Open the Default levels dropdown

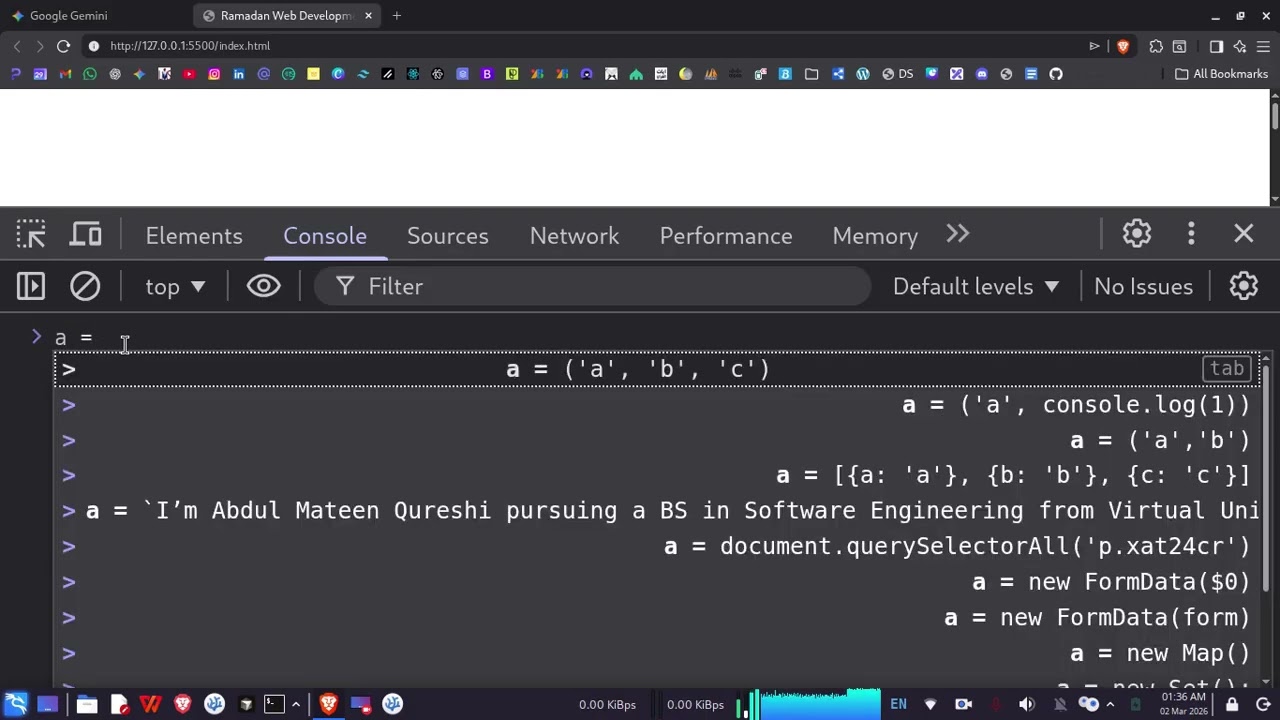pos(976,287)
